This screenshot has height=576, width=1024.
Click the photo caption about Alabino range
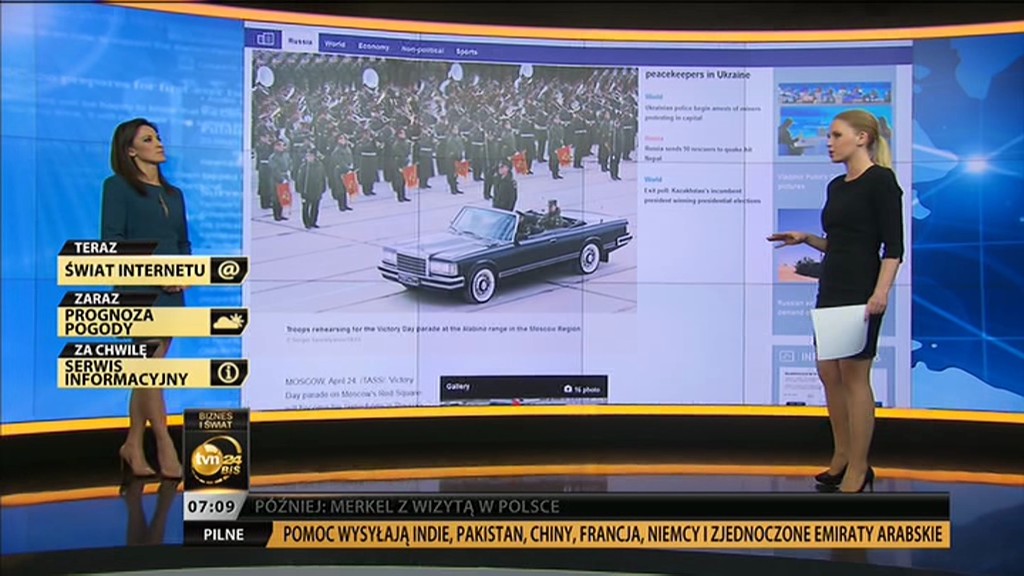coord(433,328)
